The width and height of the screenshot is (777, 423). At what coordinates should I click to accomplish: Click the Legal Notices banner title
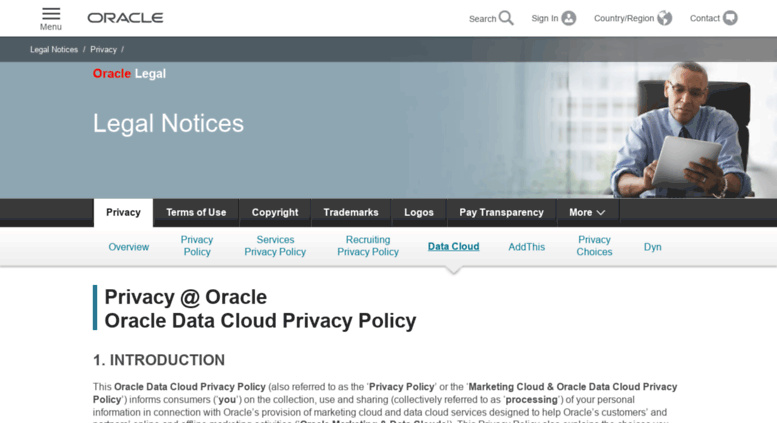point(168,123)
